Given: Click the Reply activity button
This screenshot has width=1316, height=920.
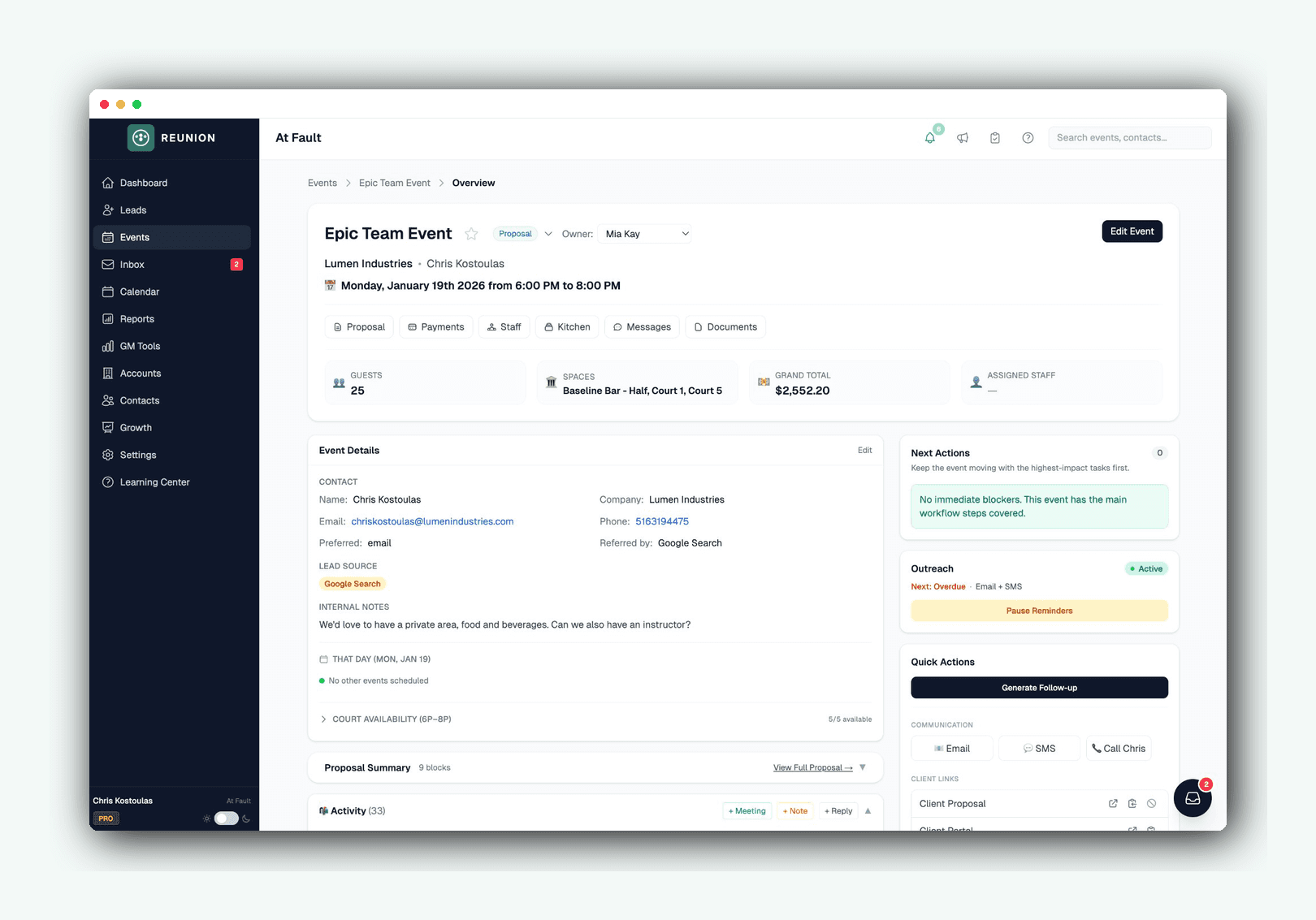Looking at the screenshot, I should [x=838, y=811].
